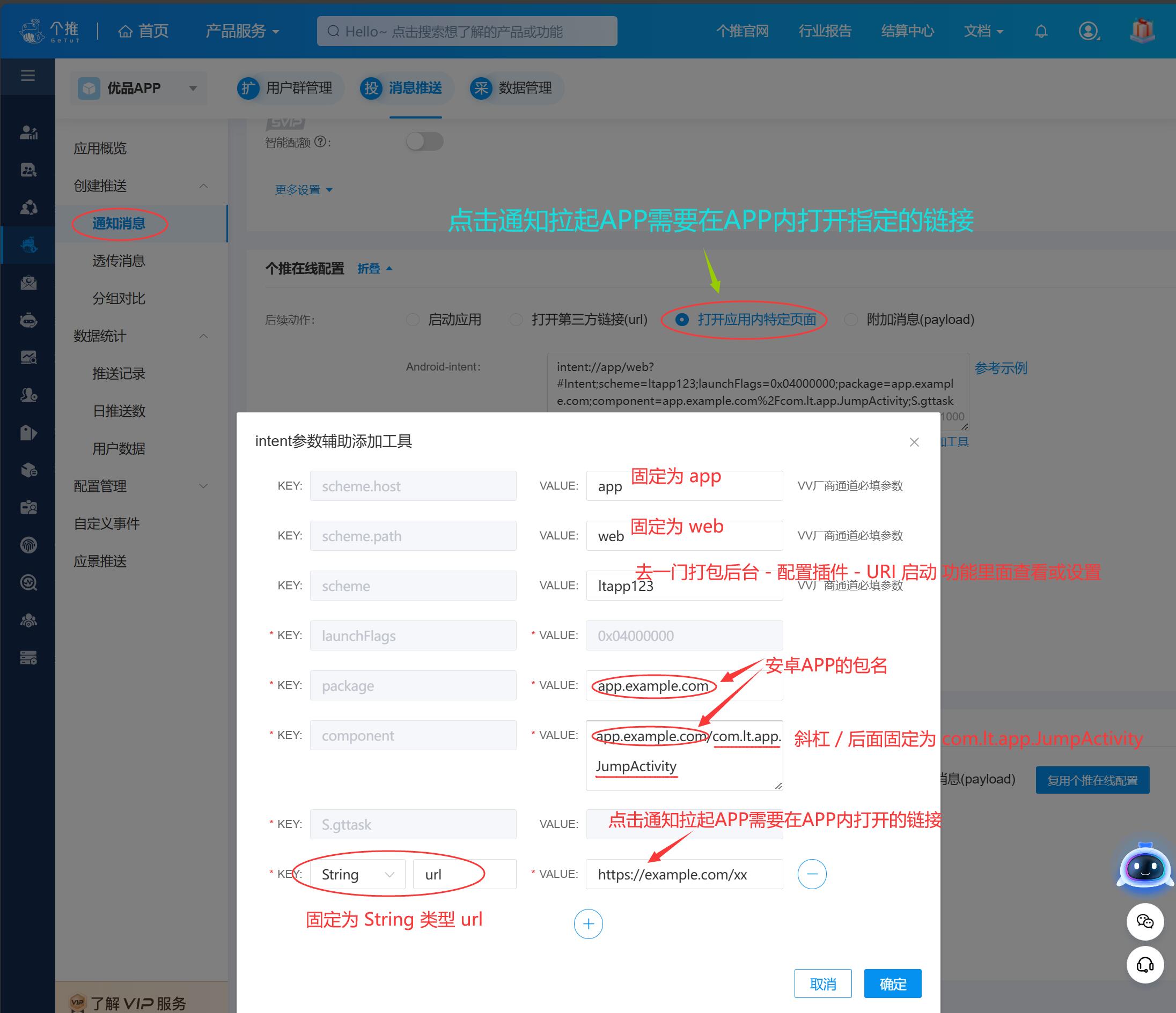Toggle the 智能配额 switch
1176x1013 pixels.
click(x=424, y=141)
